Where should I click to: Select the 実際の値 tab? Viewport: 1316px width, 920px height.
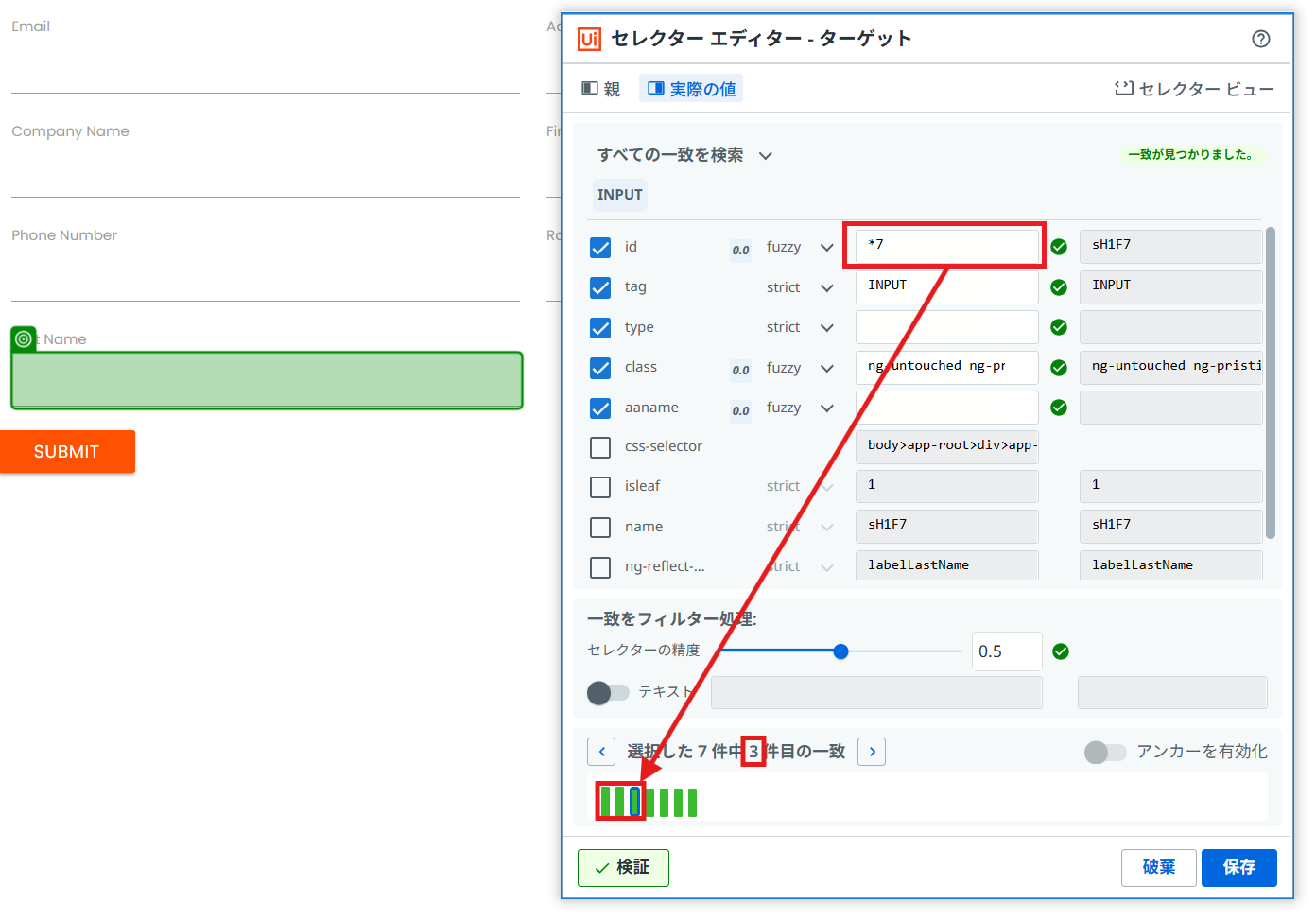(x=691, y=89)
